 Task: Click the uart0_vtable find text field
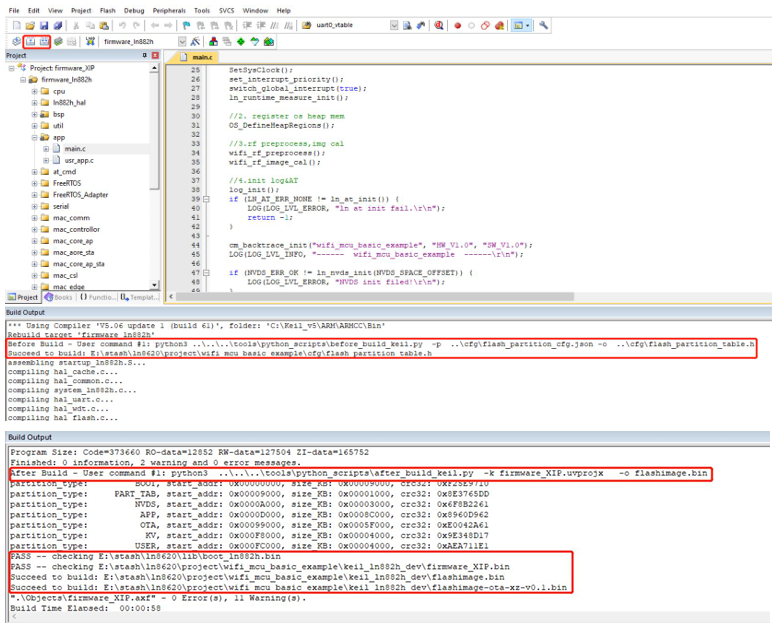coord(352,25)
